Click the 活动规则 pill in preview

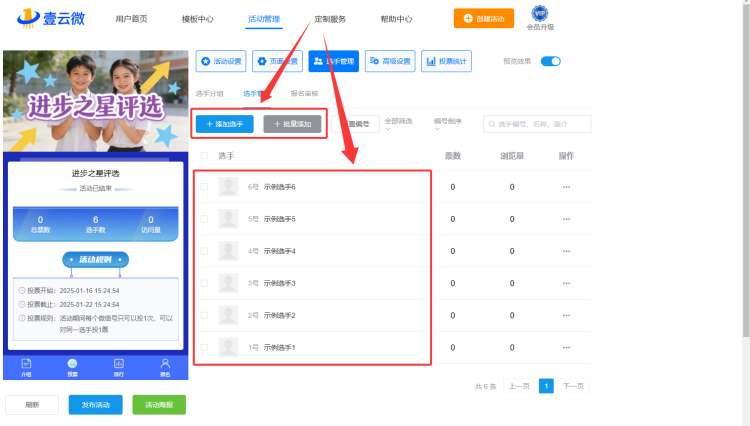[x=96, y=259]
